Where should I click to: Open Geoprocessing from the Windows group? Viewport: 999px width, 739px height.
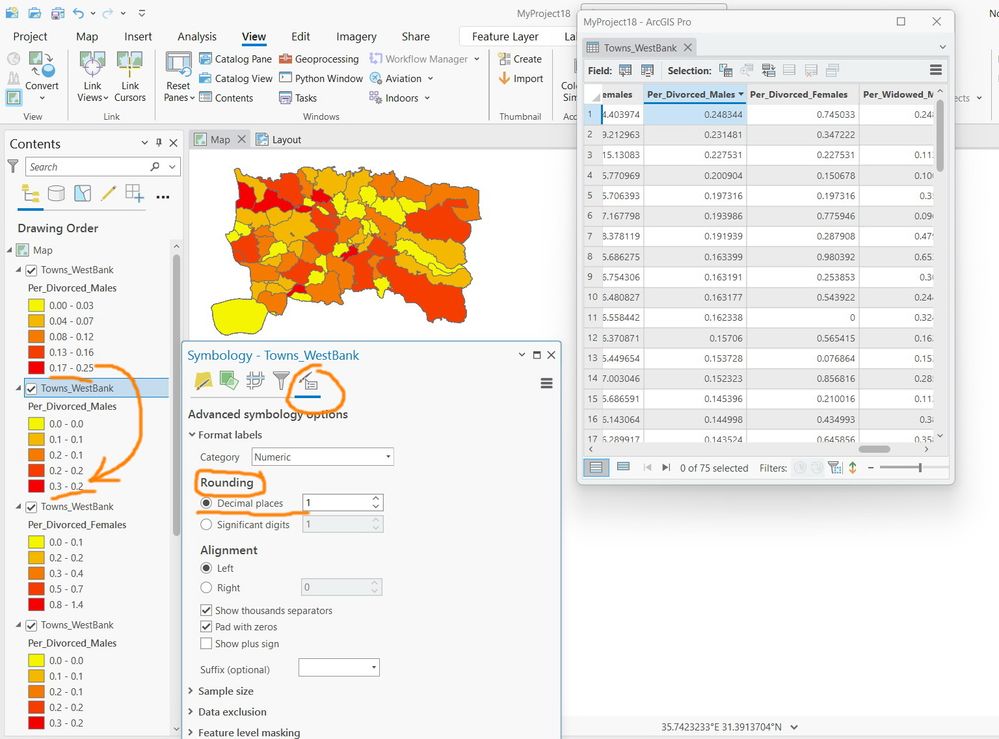pos(319,59)
